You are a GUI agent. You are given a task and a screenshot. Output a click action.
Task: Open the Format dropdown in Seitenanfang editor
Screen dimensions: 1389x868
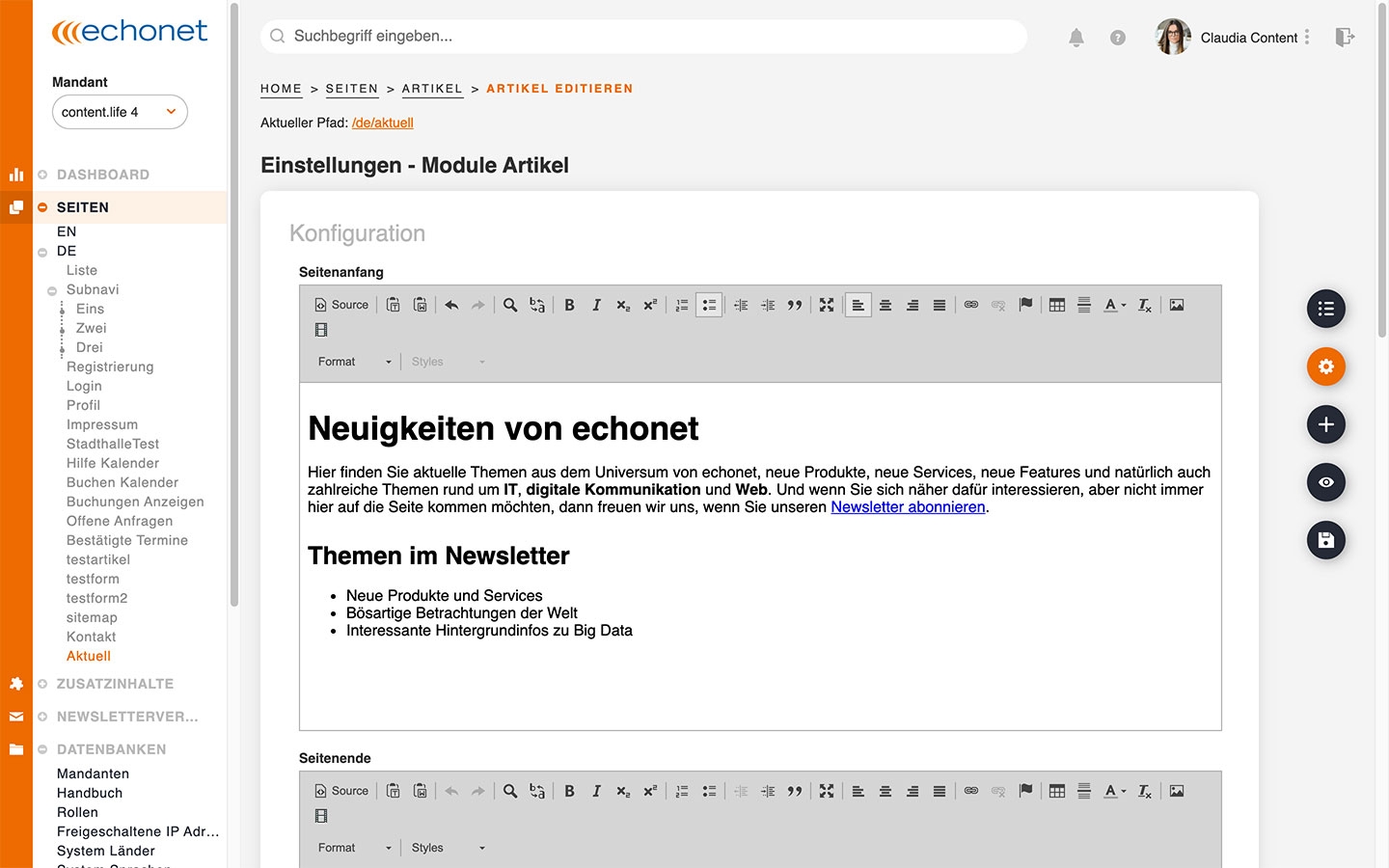coord(354,362)
